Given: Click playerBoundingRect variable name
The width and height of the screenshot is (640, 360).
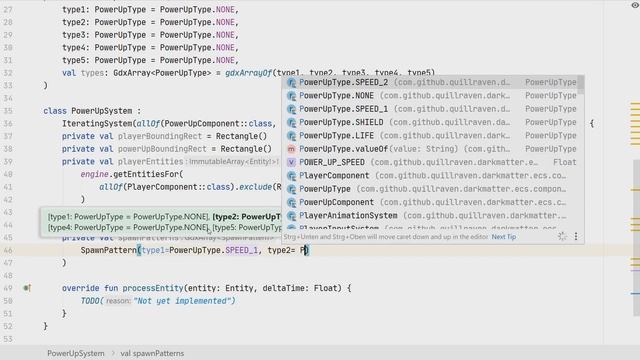Looking at the screenshot, I should pos(160,136).
